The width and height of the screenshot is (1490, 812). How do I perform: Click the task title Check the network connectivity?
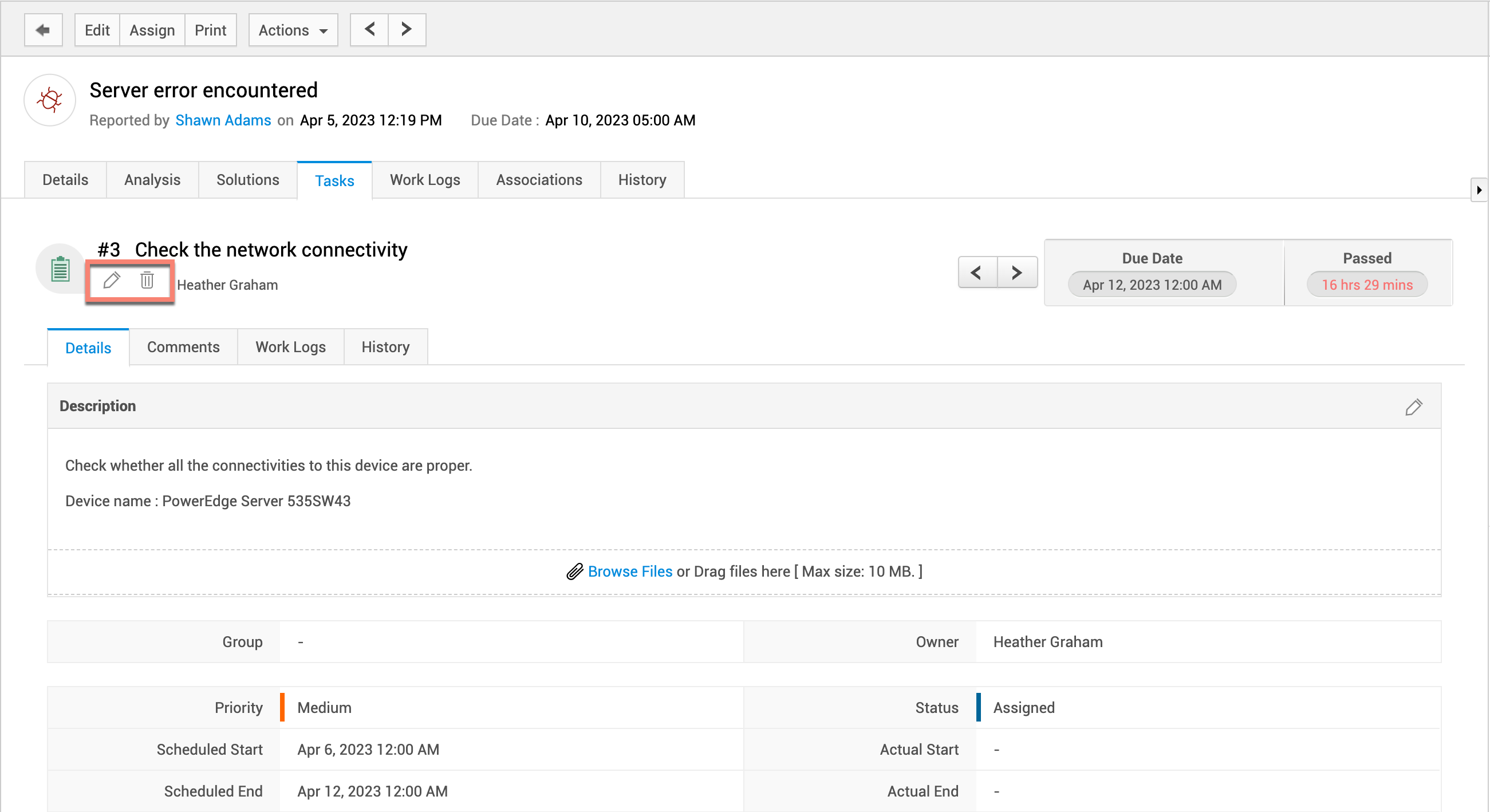(x=271, y=250)
